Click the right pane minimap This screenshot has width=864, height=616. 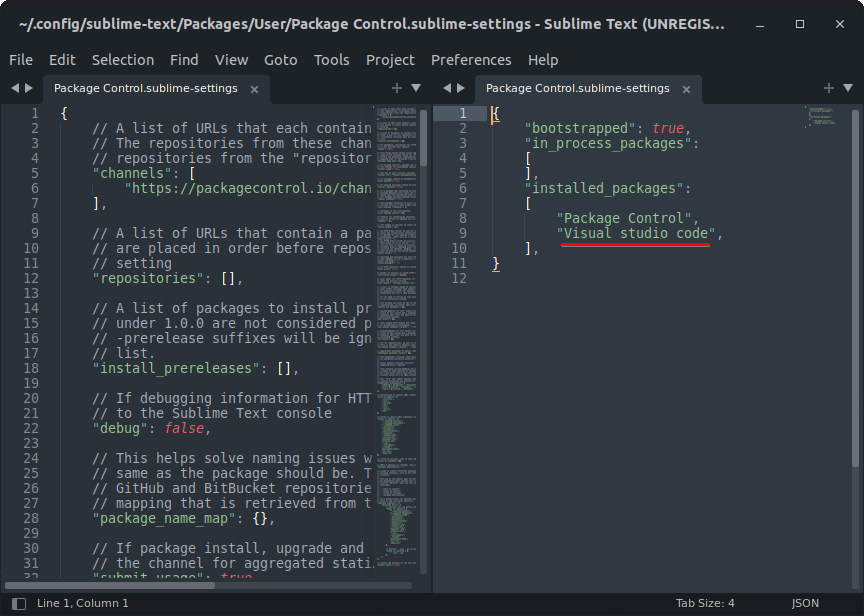pyautogui.click(x=823, y=117)
